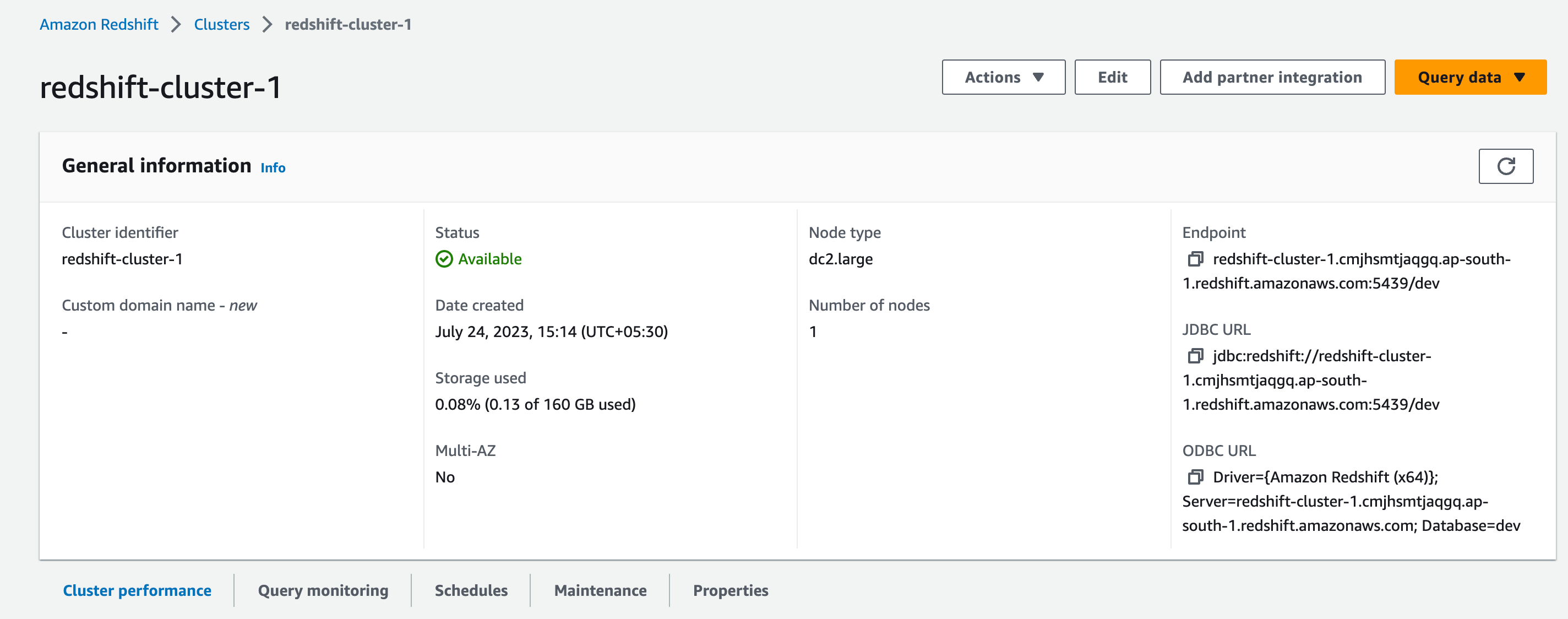Copy the JDBC URL using its copy icon
The image size is (1568, 619).
[1195, 356]
